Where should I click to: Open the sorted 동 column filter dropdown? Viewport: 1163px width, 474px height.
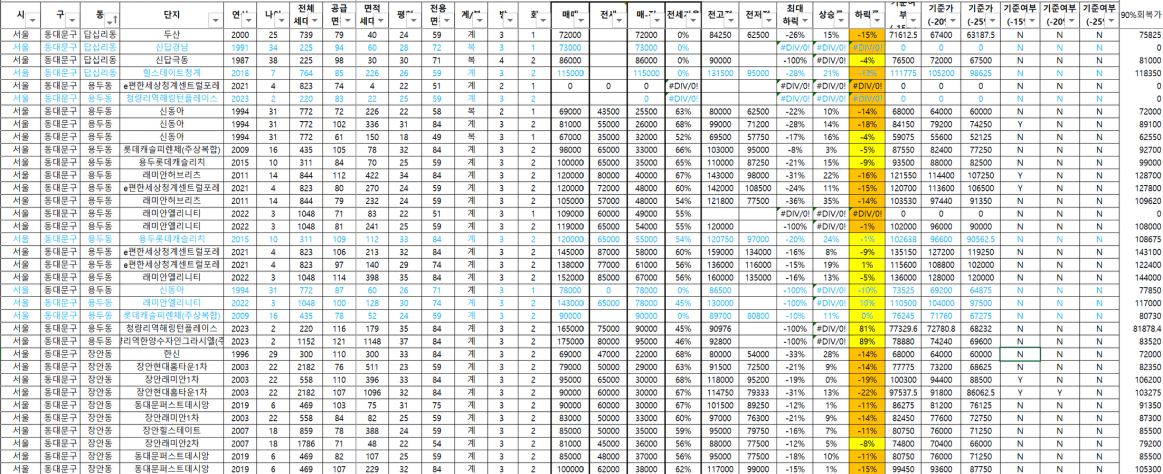tap(112, 21)
